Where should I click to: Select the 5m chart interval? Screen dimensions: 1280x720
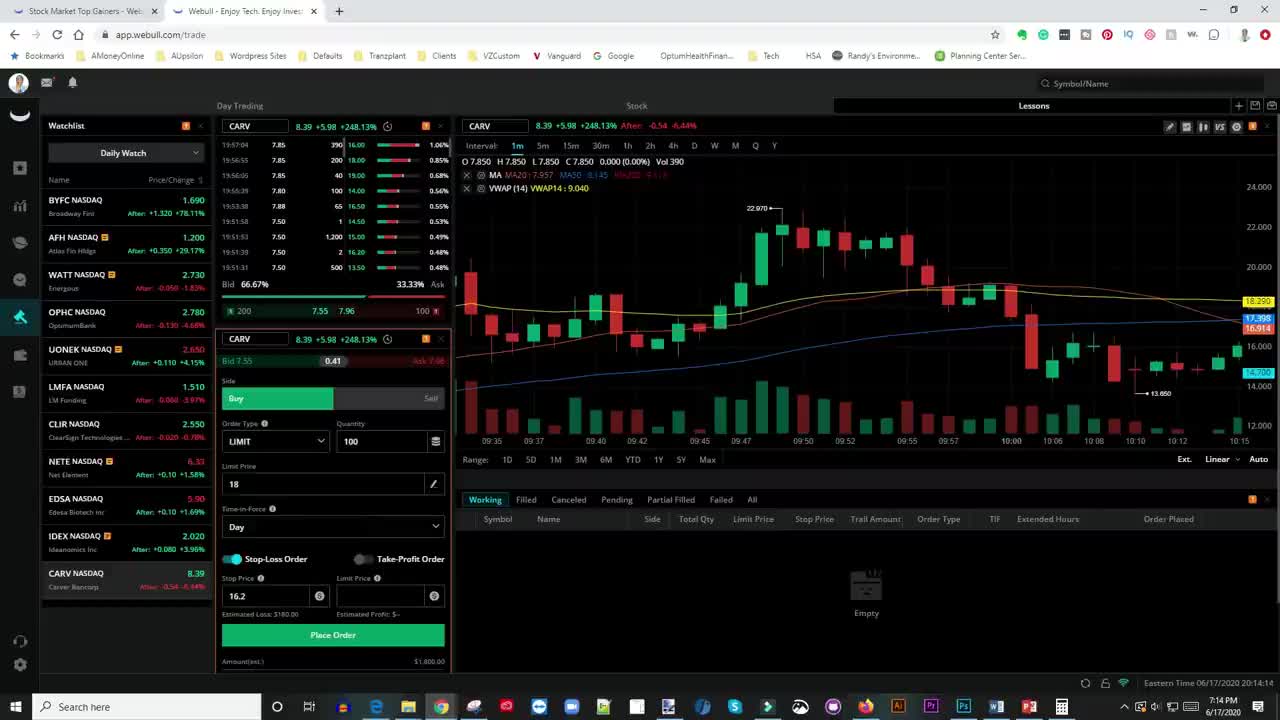click(543, 146)
